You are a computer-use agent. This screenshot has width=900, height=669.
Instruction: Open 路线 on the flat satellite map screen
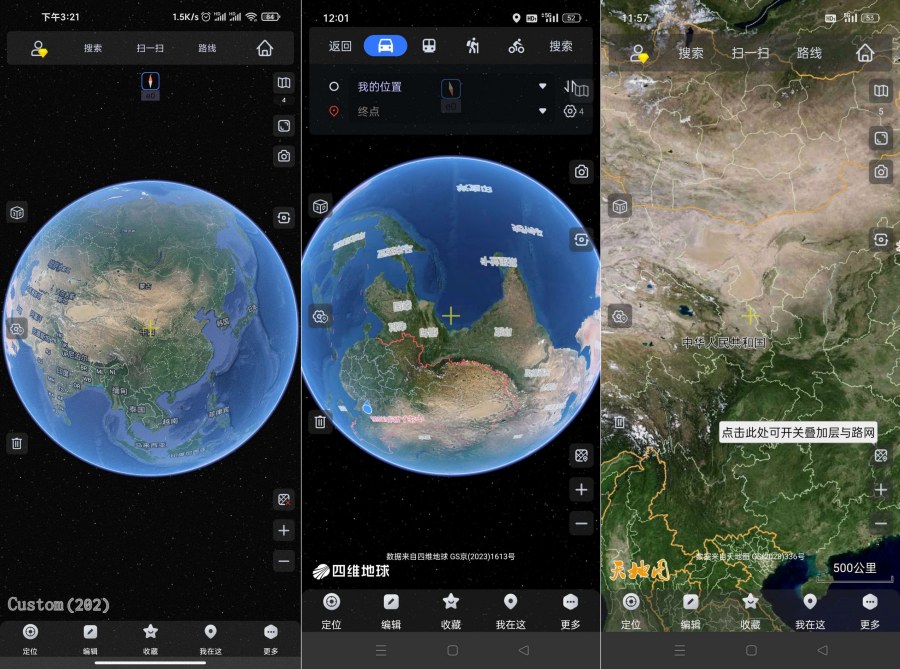pos(809,53)
